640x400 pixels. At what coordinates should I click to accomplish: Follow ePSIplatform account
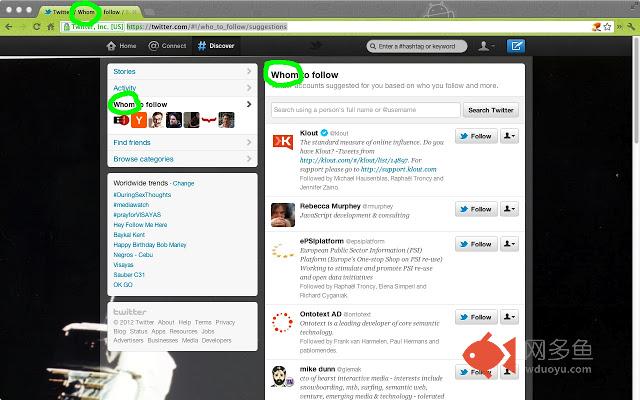(x=476, y=244)
